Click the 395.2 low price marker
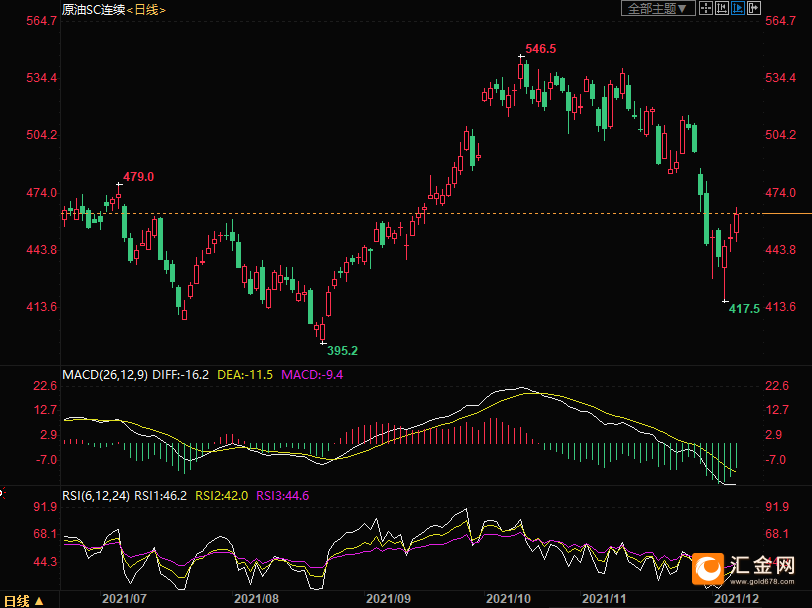This screenshot has height=608, width=812. pyautogui.click(x=342, y=351)
